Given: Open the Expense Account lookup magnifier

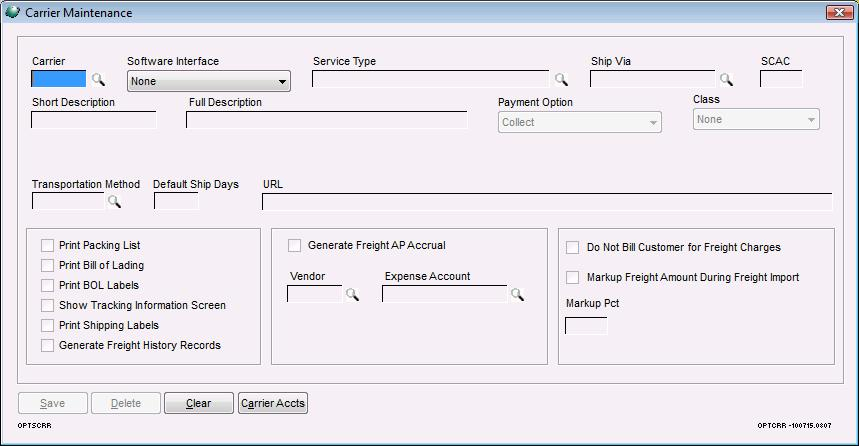Looking at the screenshot, I should pos(517,294).
